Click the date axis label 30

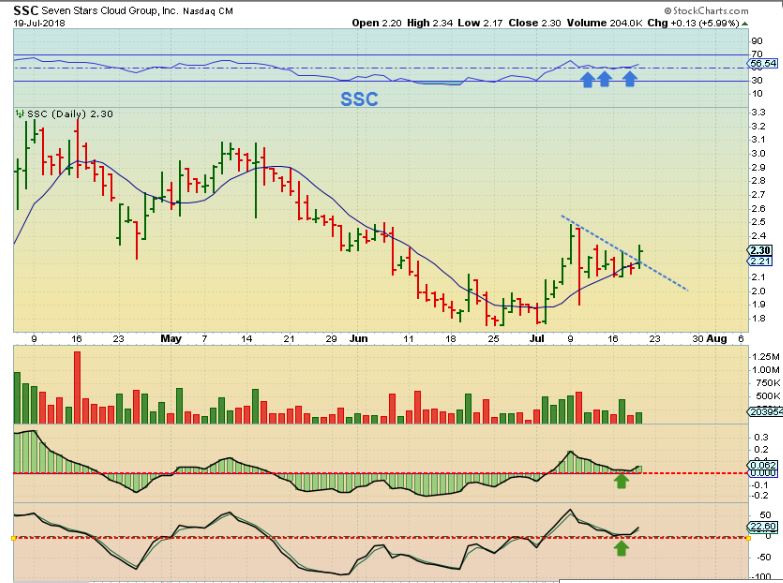(x=698, y=339)
